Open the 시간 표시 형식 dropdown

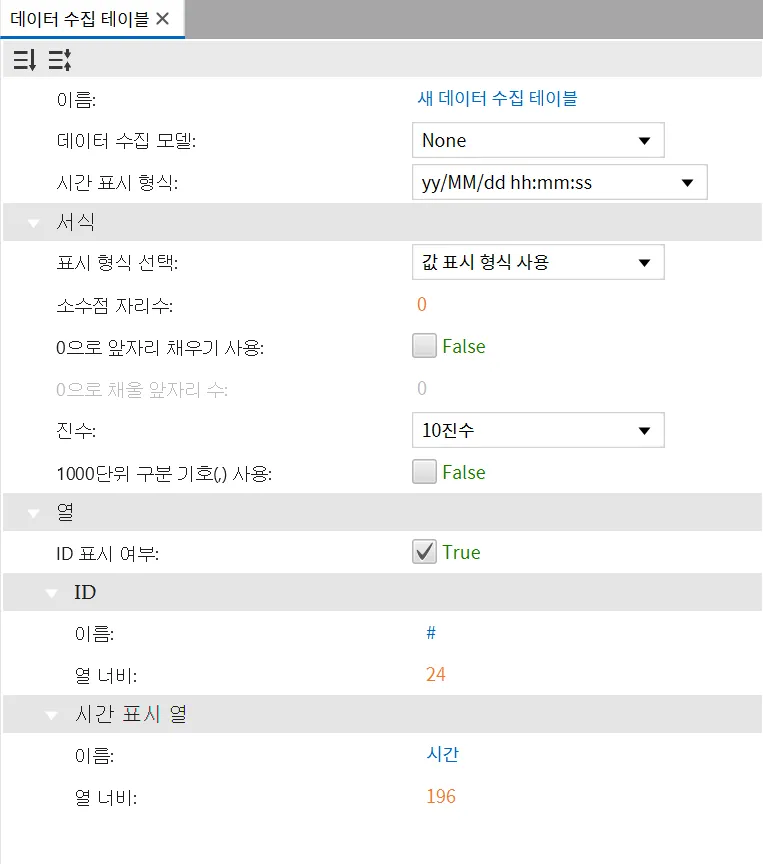(560, 182)
